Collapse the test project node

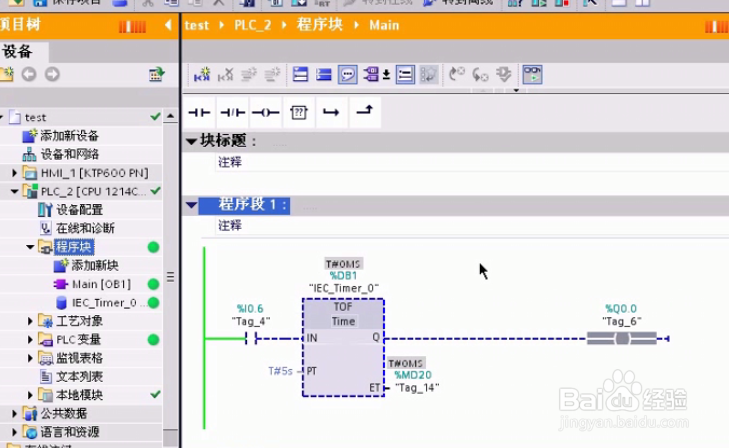(x=2, y=117)
